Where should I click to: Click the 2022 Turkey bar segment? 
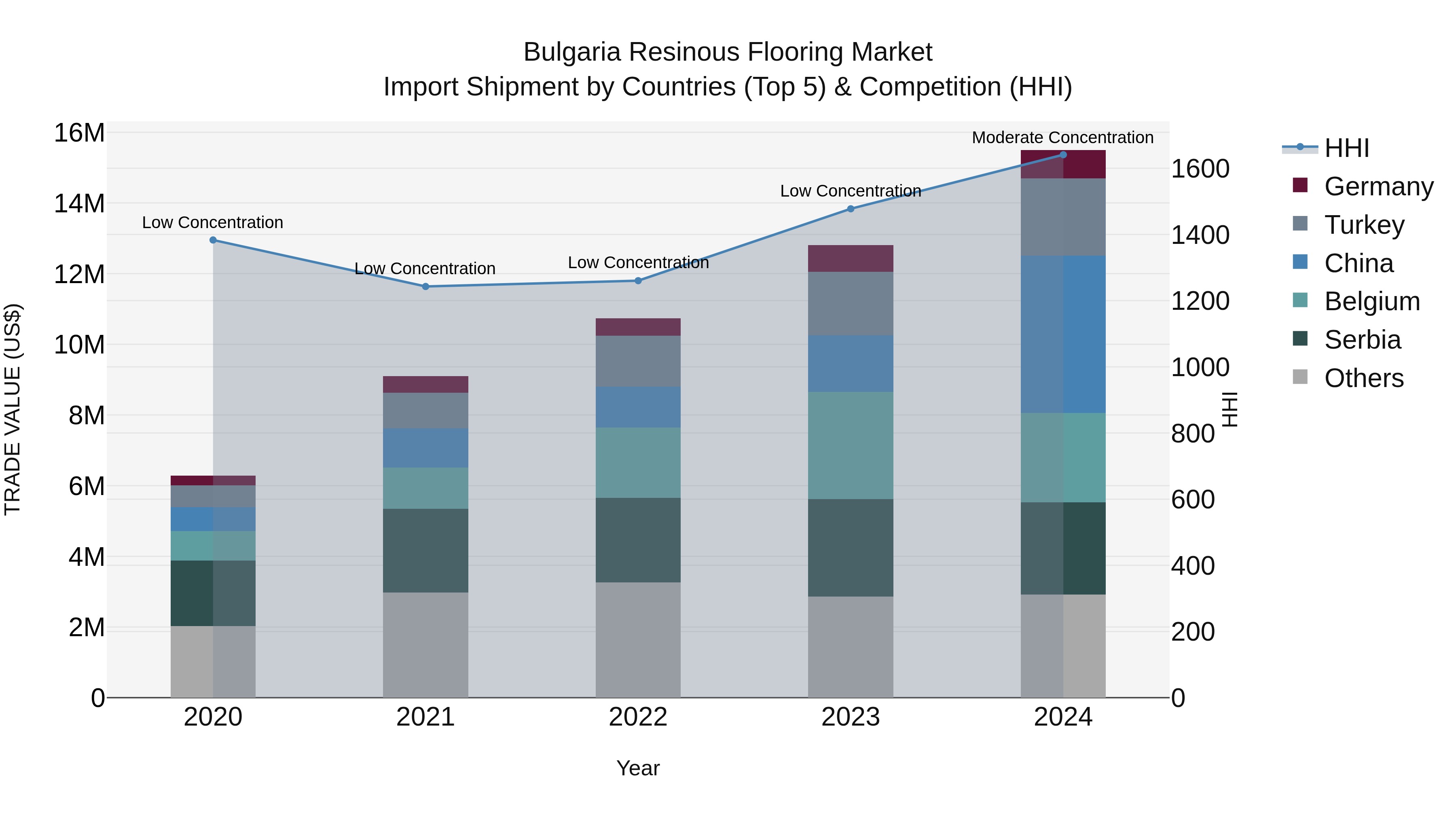pyautogui.click(x=638, y=361)
